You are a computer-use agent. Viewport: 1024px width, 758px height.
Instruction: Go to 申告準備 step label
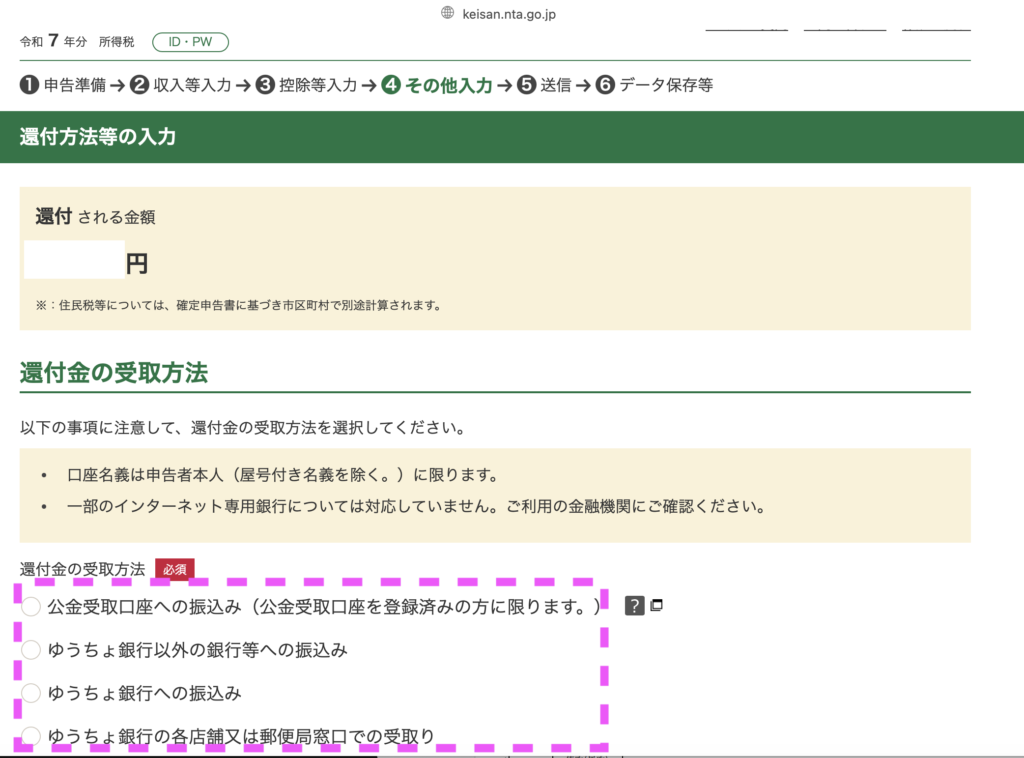point(74,85)
